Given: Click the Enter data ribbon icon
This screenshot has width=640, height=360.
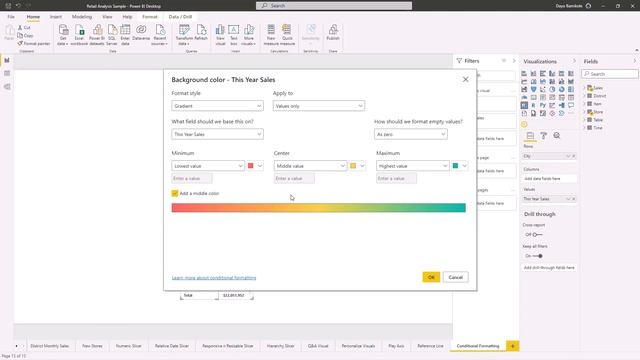Looking at the screenshot, I should [125, 35].
